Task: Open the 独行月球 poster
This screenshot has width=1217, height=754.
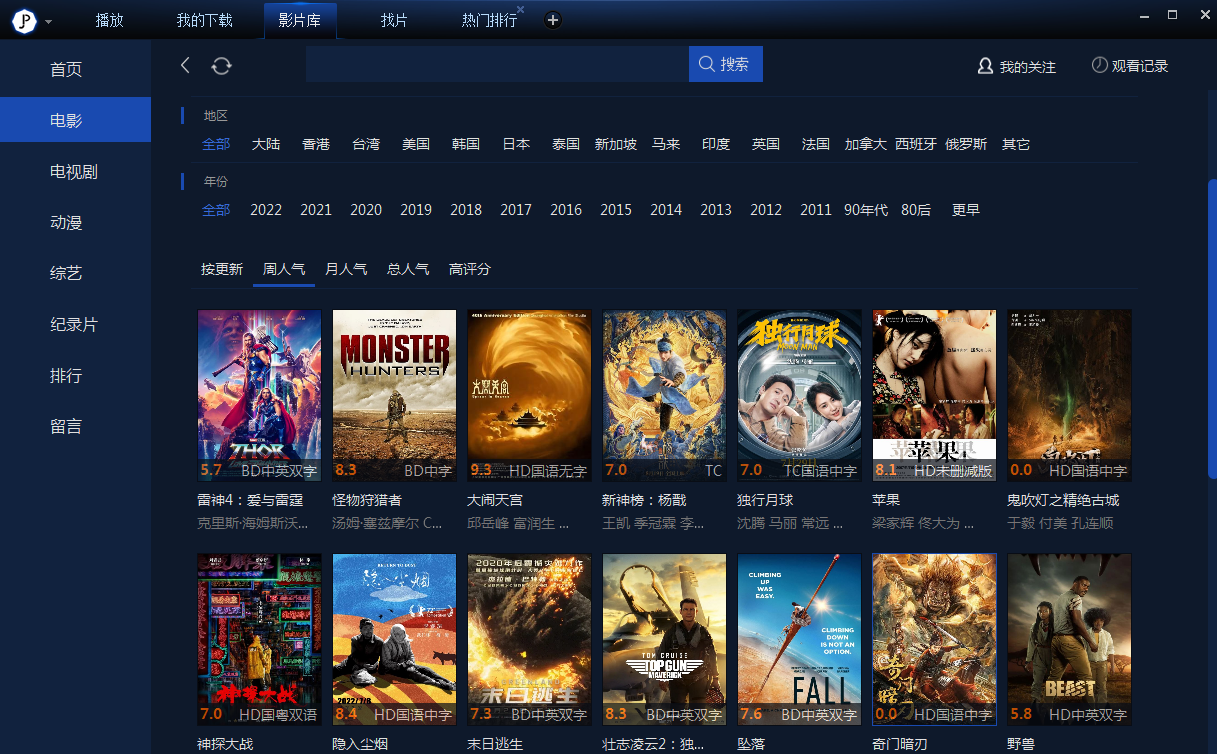Action: (800, 396)
